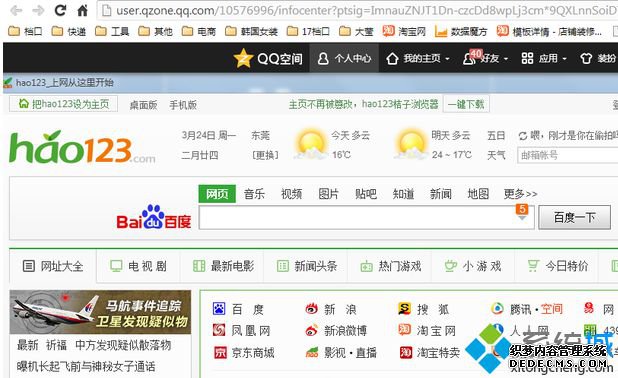This screenshot has height=378, width=618.
Task: Open the 马航事件追踪 news banner
Action: (x=100, y=312)
